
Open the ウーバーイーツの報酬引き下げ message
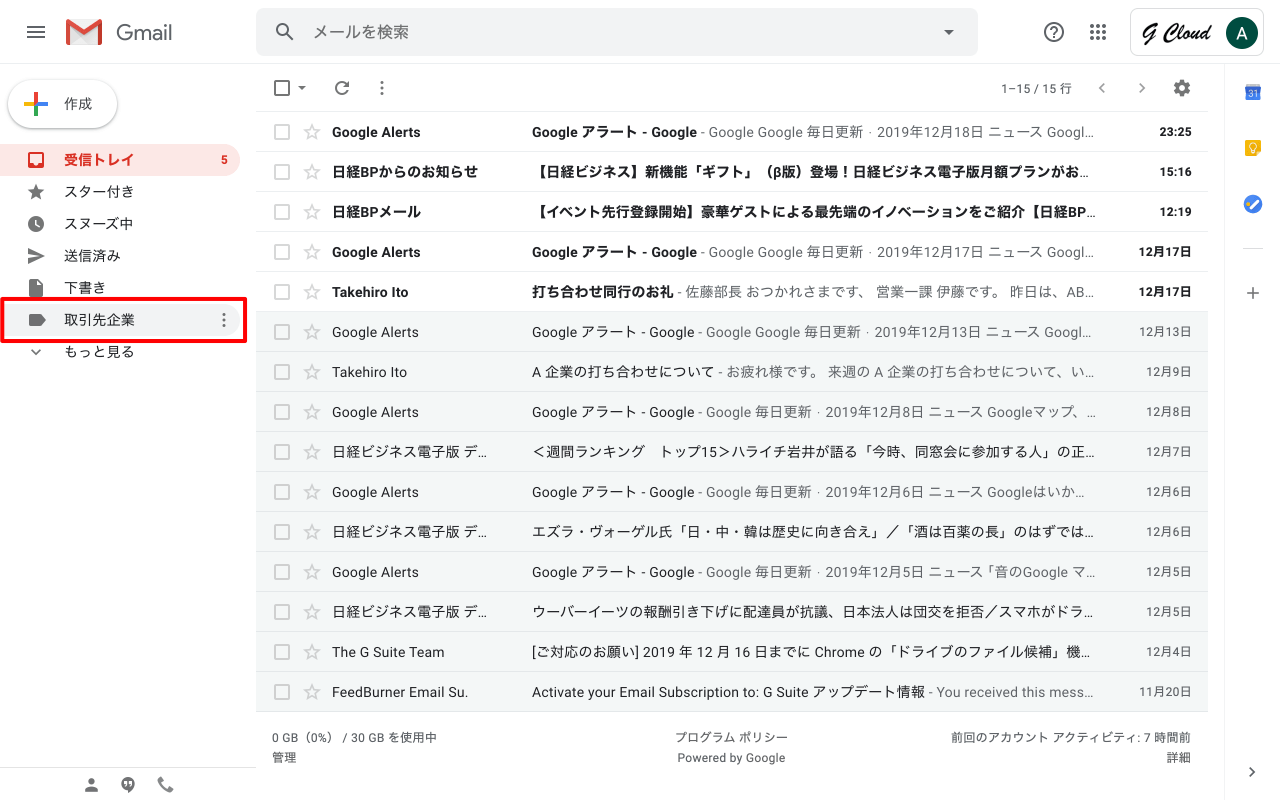coord(732,612)
